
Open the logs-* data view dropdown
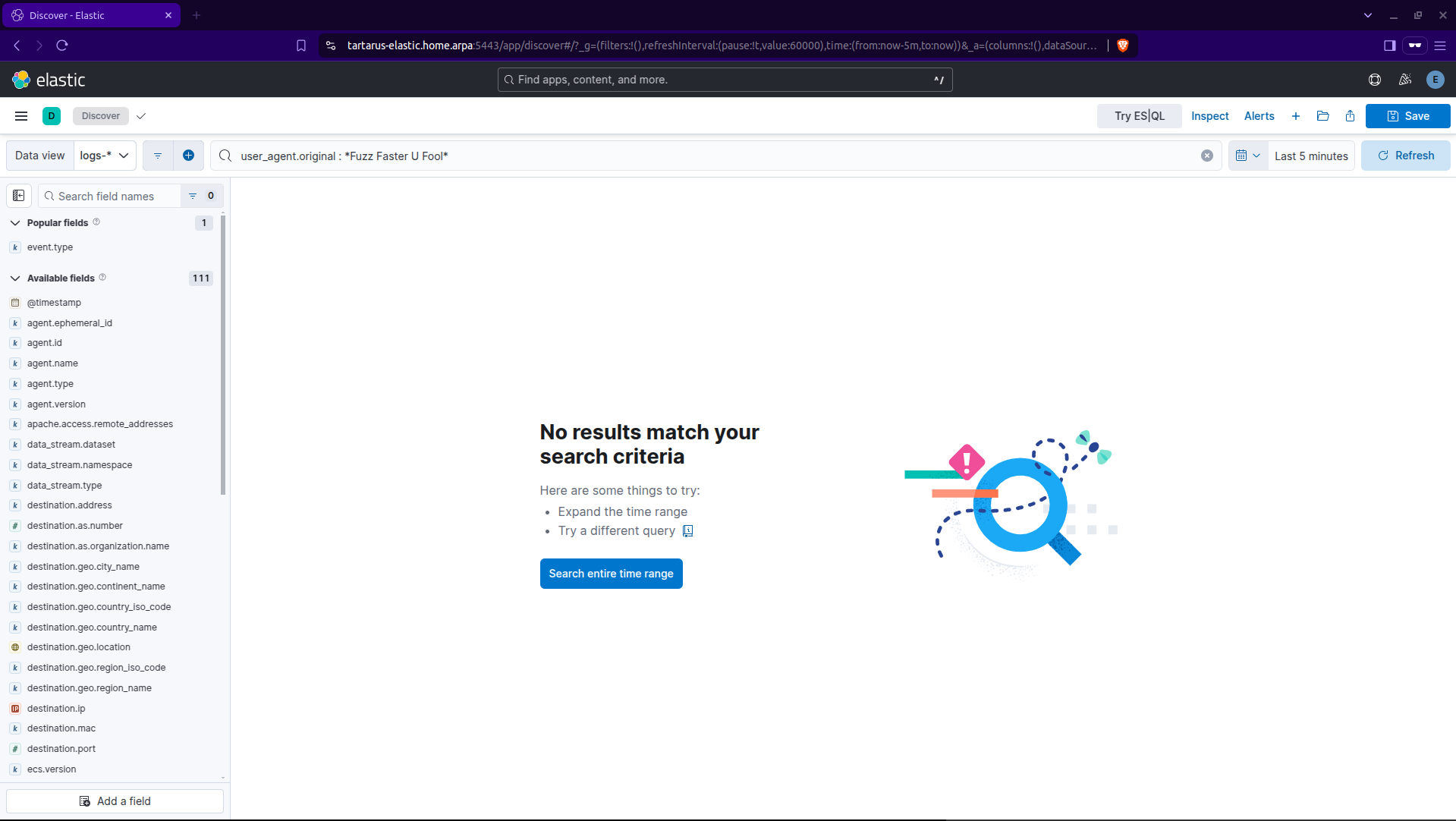[x=105, y=156]
